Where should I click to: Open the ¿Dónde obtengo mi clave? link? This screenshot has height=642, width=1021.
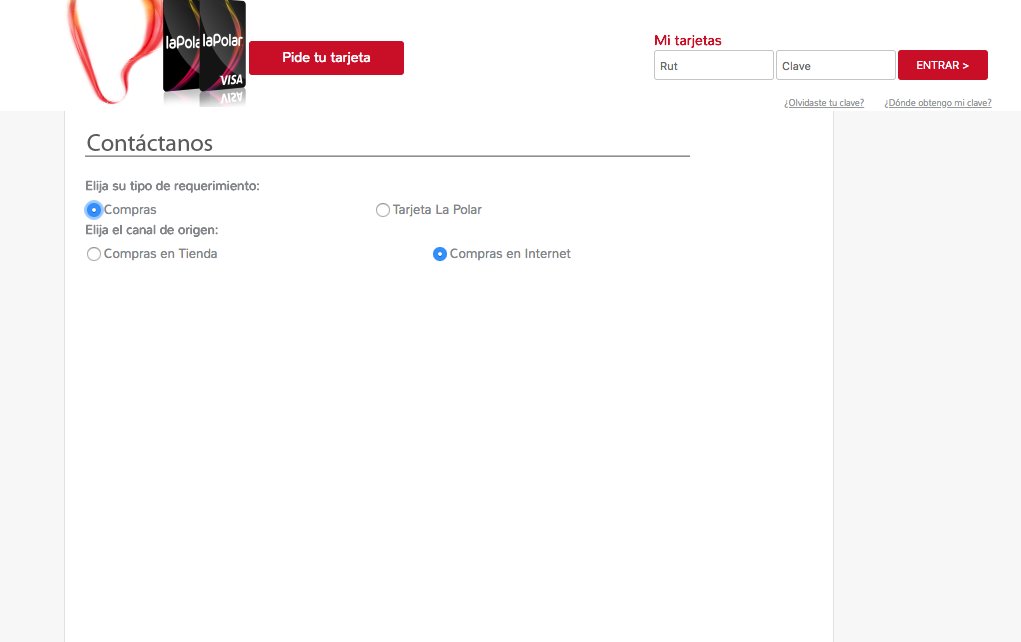pyautogui.click(x=938, y=103)
